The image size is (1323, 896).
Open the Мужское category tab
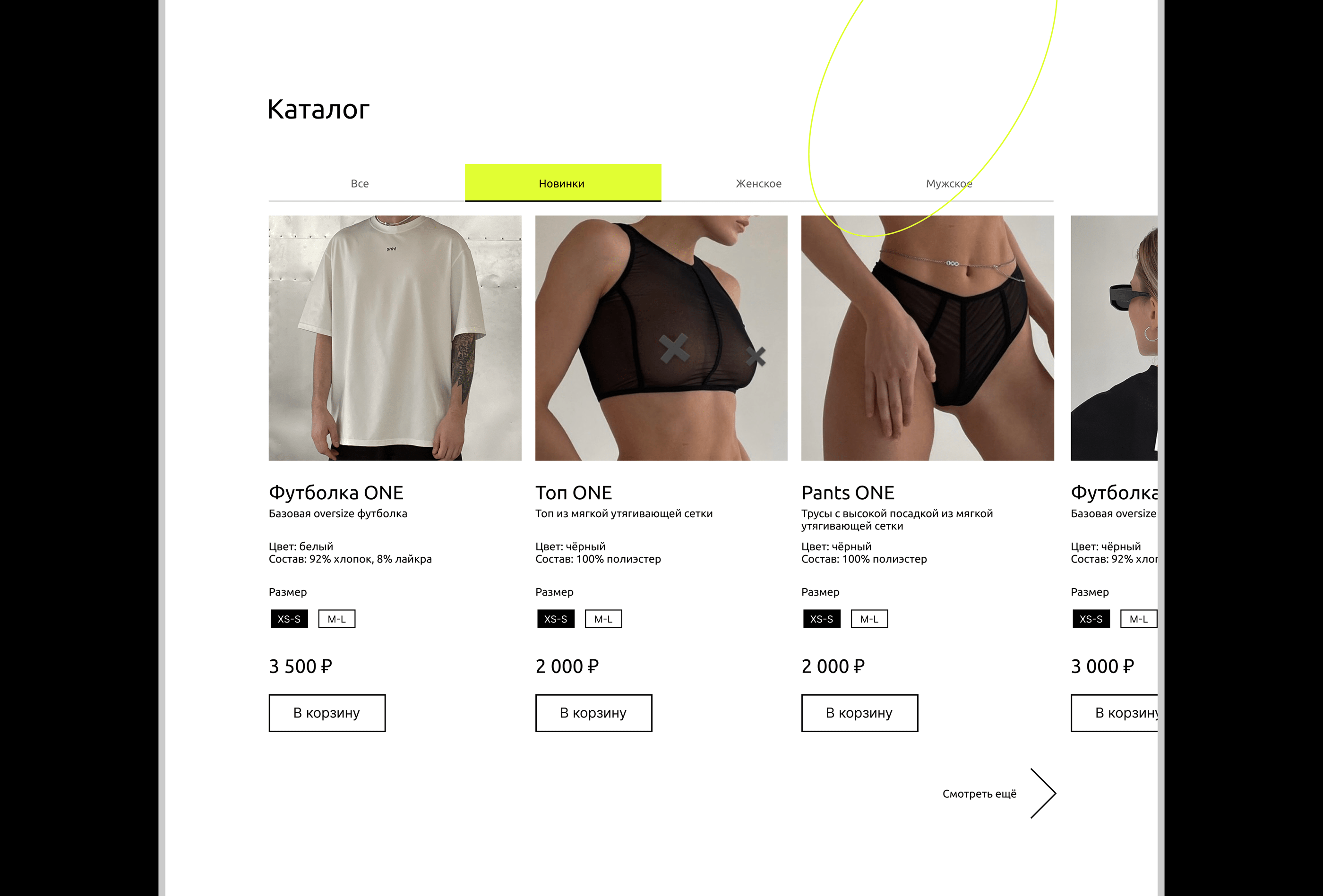(949, 183)
